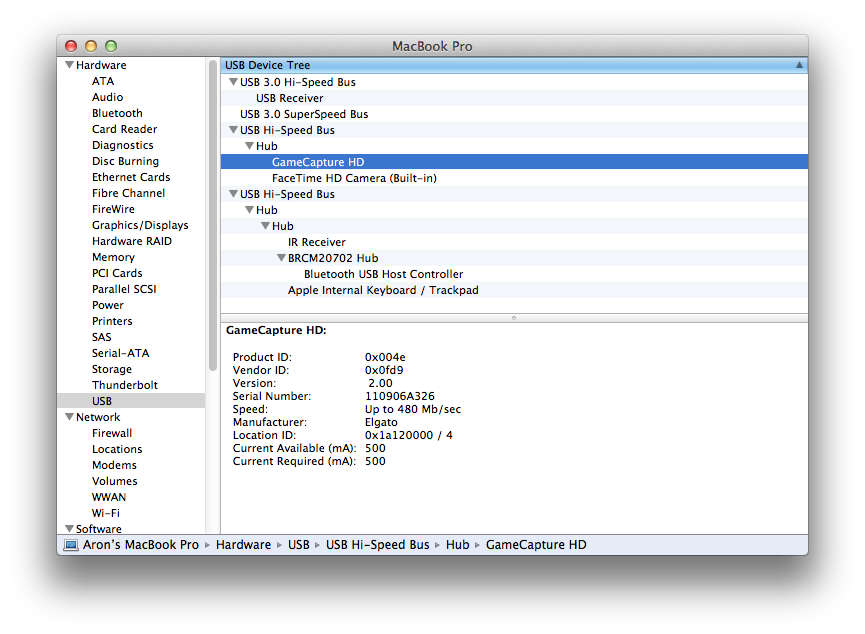Click USB in the path bar

(298, 545)
